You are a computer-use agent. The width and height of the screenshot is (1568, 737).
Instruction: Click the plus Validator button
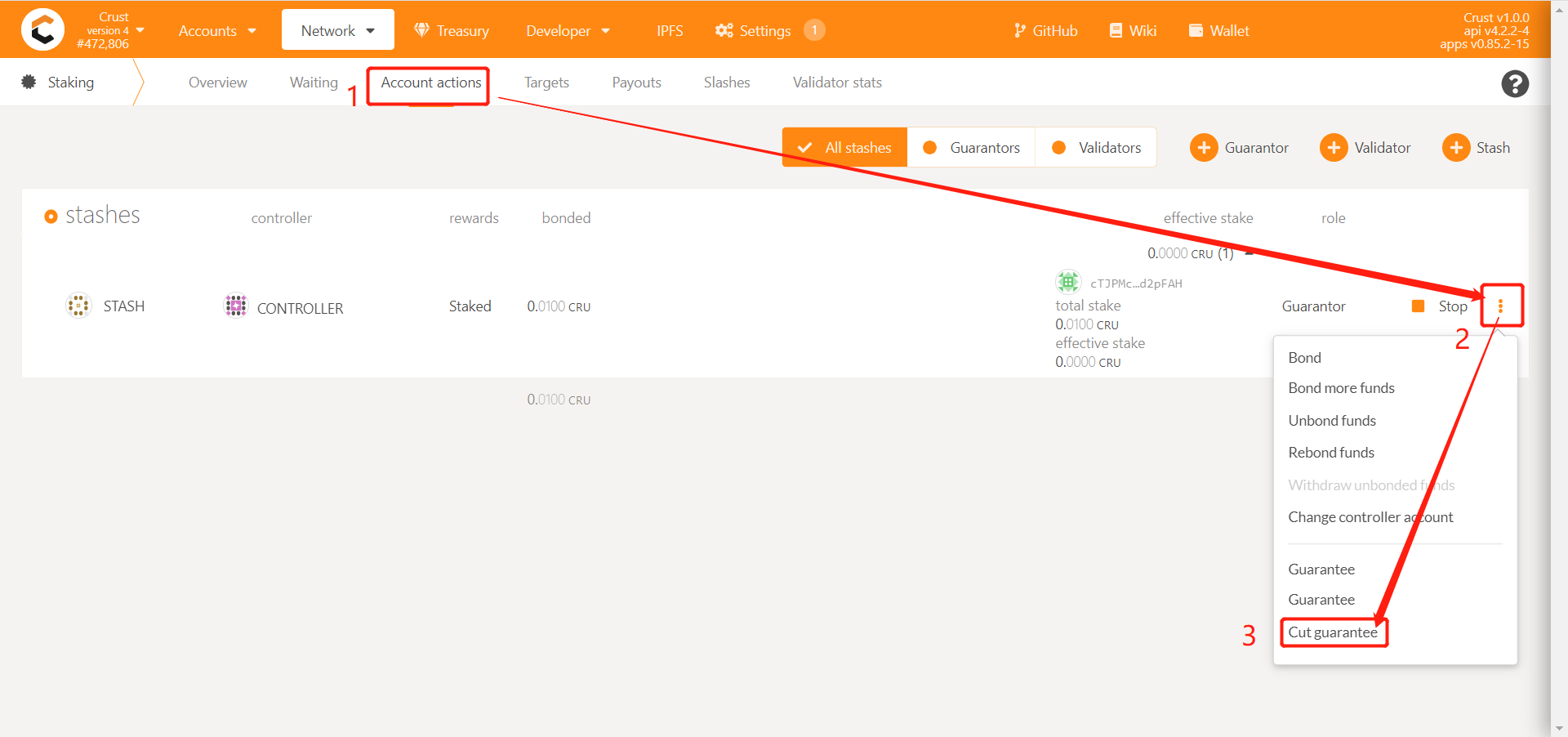click(1365, 148)
